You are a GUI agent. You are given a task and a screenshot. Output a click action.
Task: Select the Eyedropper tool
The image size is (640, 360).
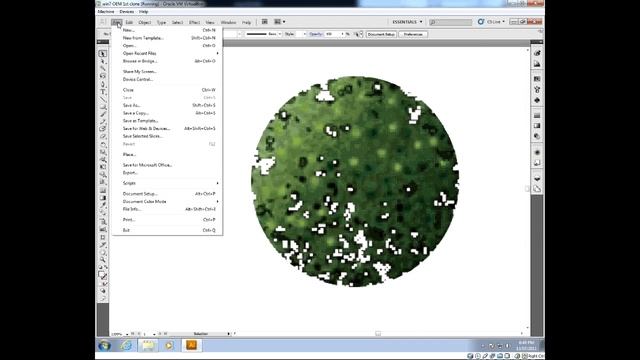[x=103, y=206]
